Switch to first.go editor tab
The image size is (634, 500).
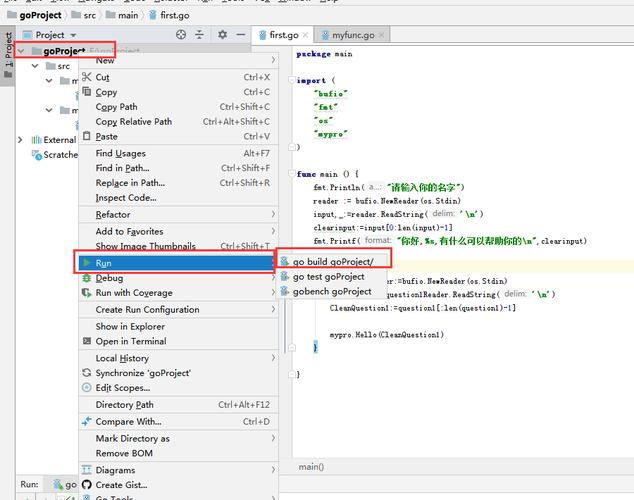pyautogui.click(x=283, y=35)
